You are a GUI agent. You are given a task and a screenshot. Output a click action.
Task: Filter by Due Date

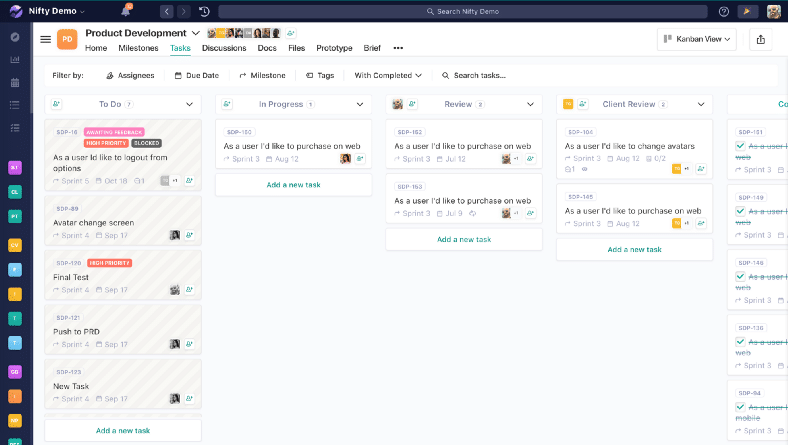point(196,75)
